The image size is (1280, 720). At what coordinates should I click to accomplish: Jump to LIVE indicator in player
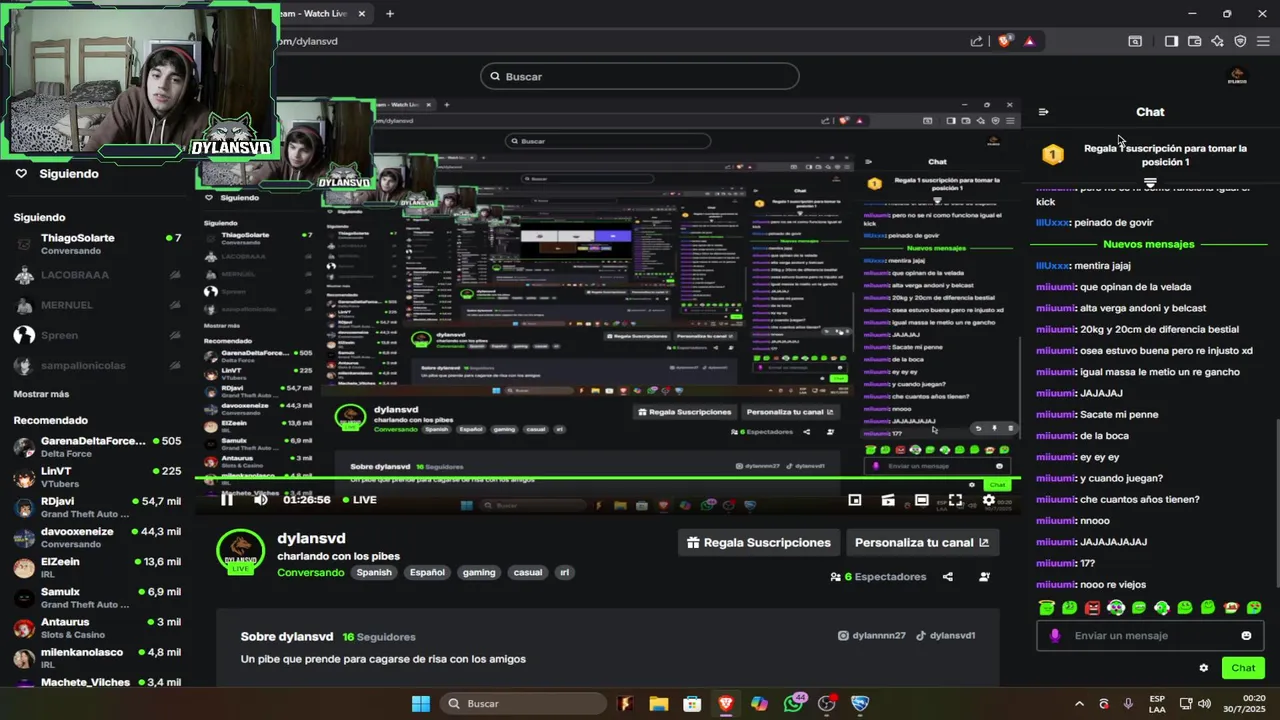tap(360, 500)
